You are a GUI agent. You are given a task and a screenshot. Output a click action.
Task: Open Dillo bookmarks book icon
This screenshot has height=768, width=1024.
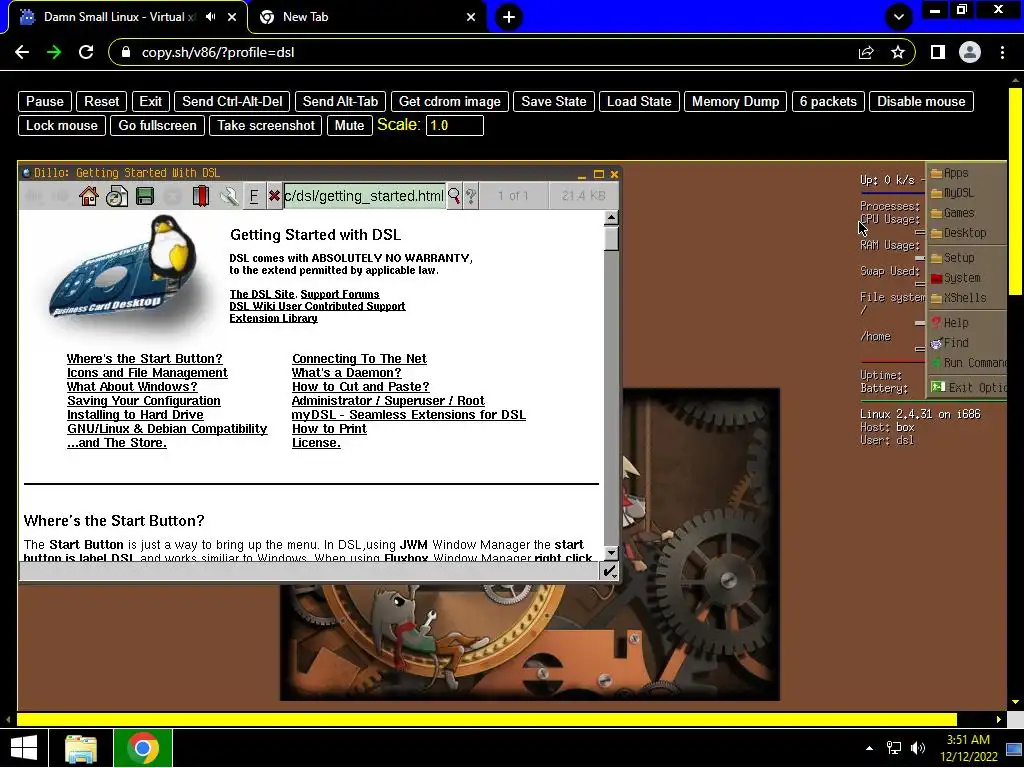[200, 196]
